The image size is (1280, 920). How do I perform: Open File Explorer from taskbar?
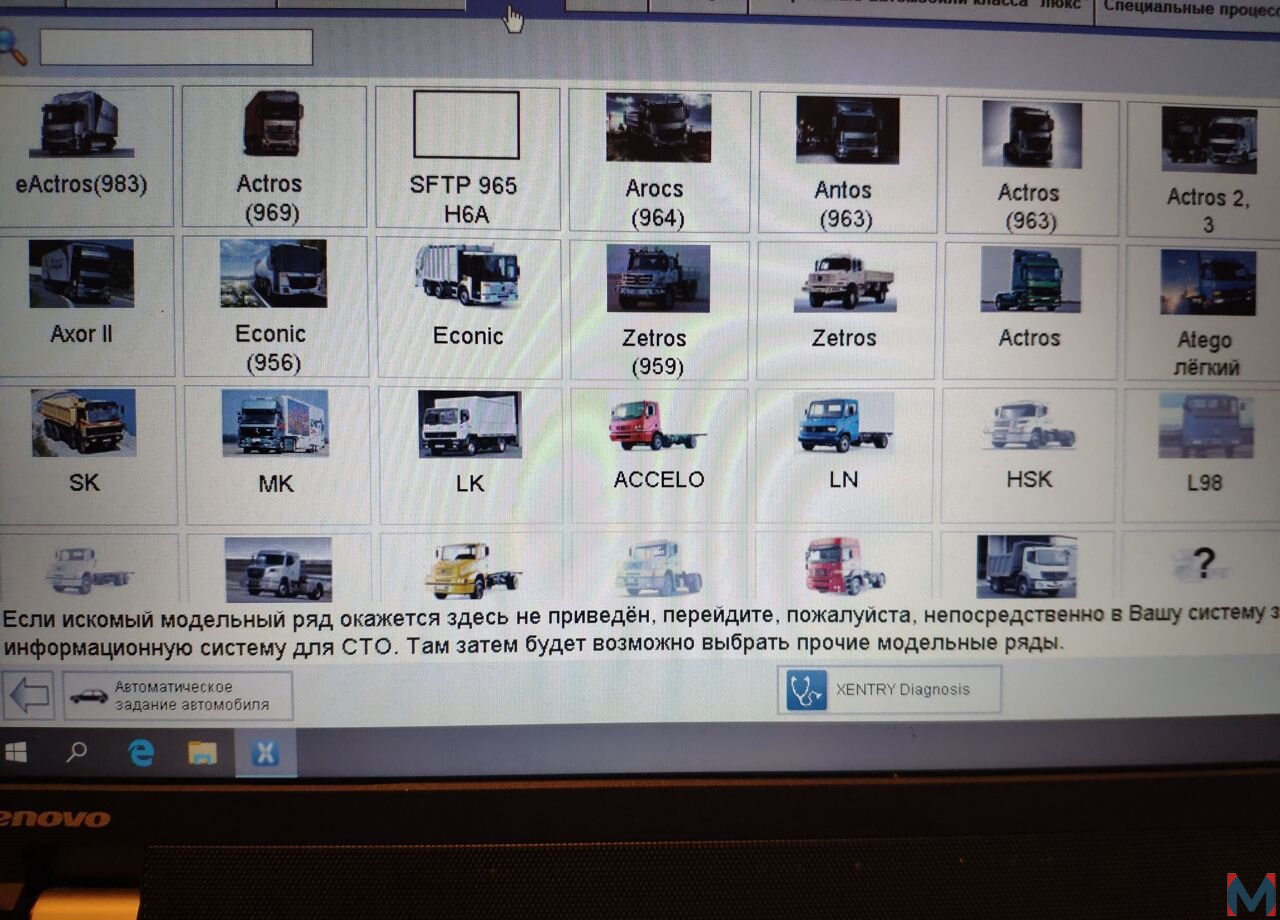[202, 753]
